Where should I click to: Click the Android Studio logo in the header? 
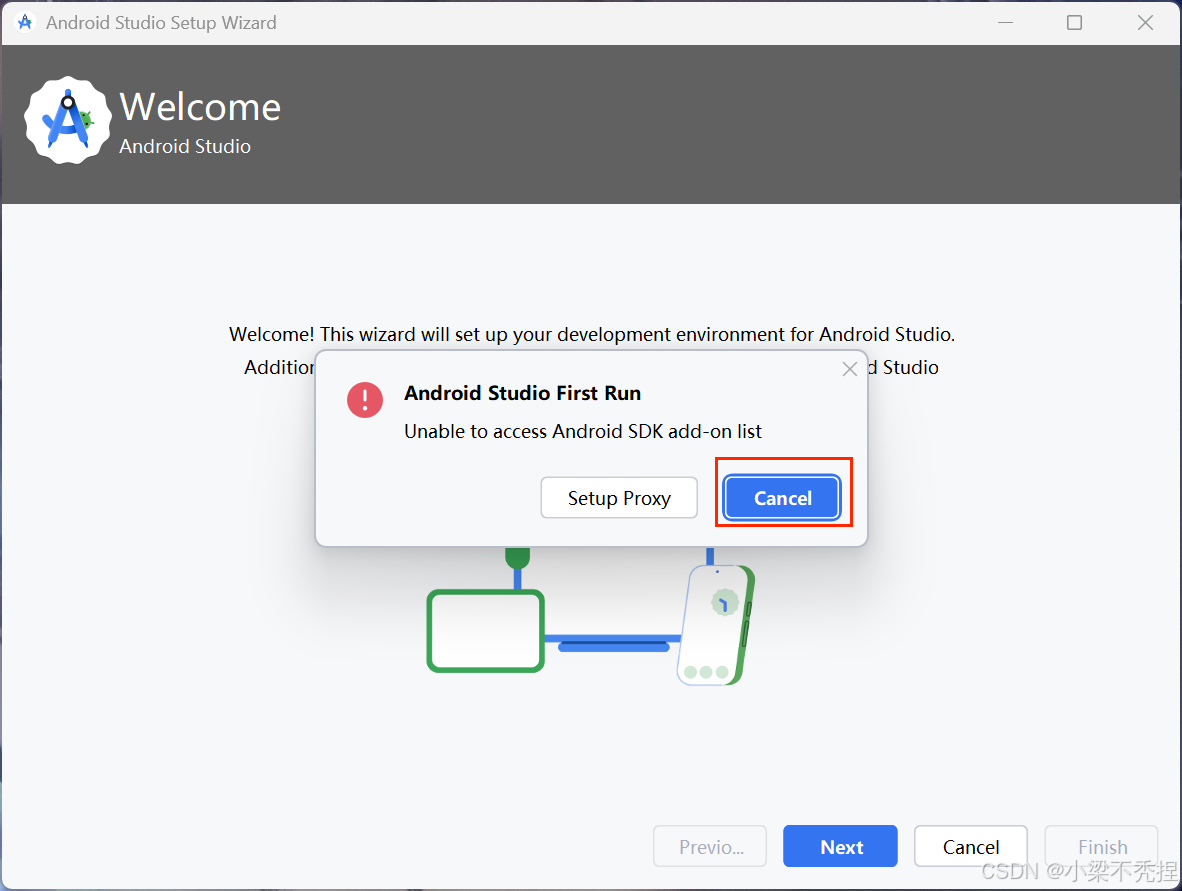coord(68,120)
